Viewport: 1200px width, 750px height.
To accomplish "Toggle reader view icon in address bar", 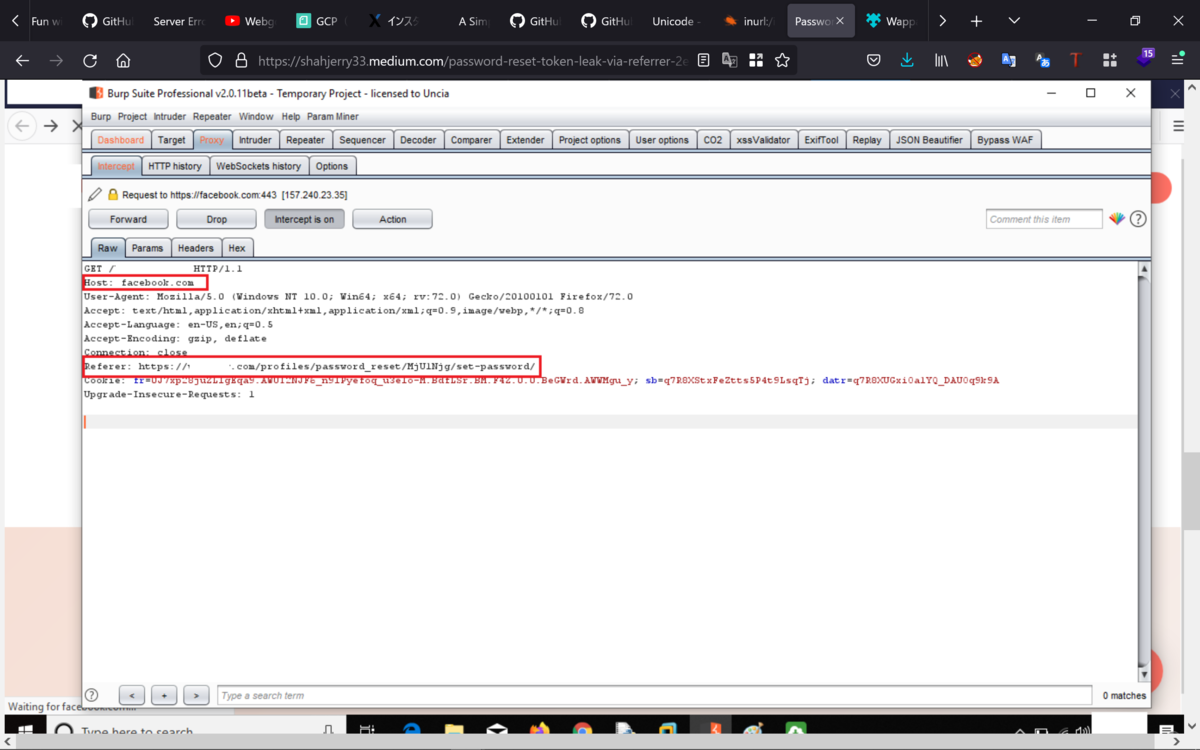I will pyautogui.click(x=704, y=60).
